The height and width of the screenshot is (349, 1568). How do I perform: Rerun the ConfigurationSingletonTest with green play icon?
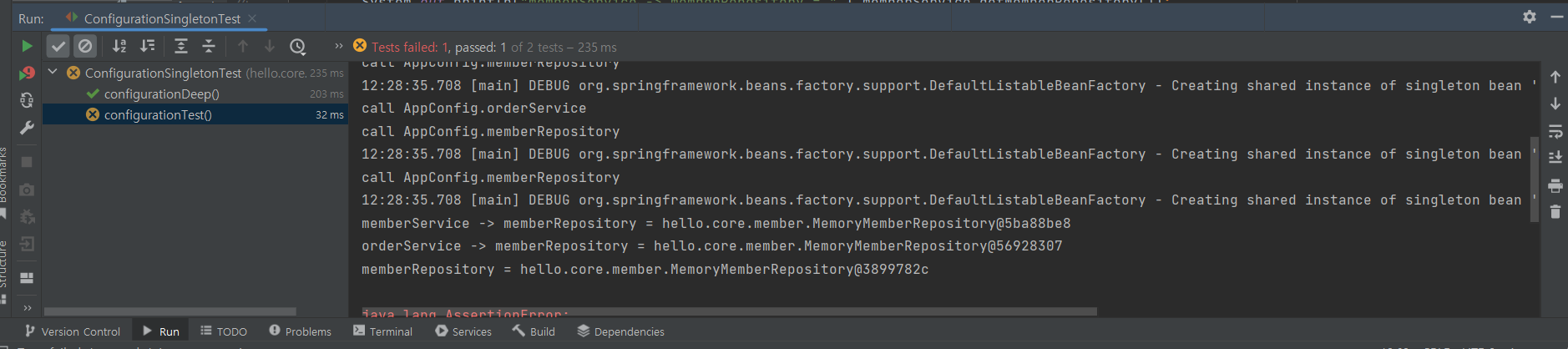point(27,47)
